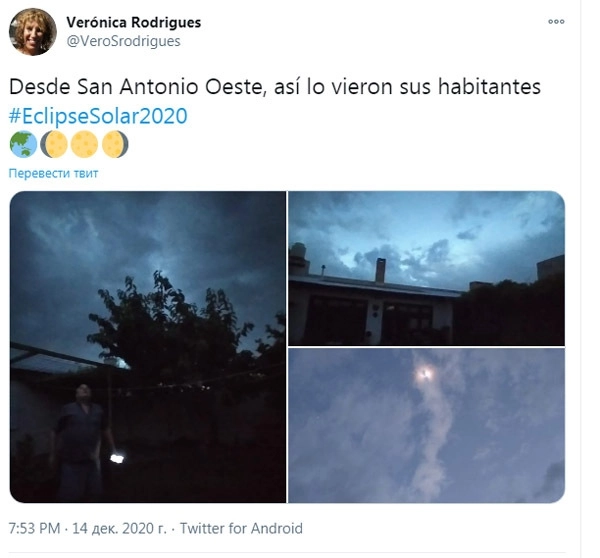
Task: Click the eclipsed sun in bottom photo
Action: pos(425,373)
